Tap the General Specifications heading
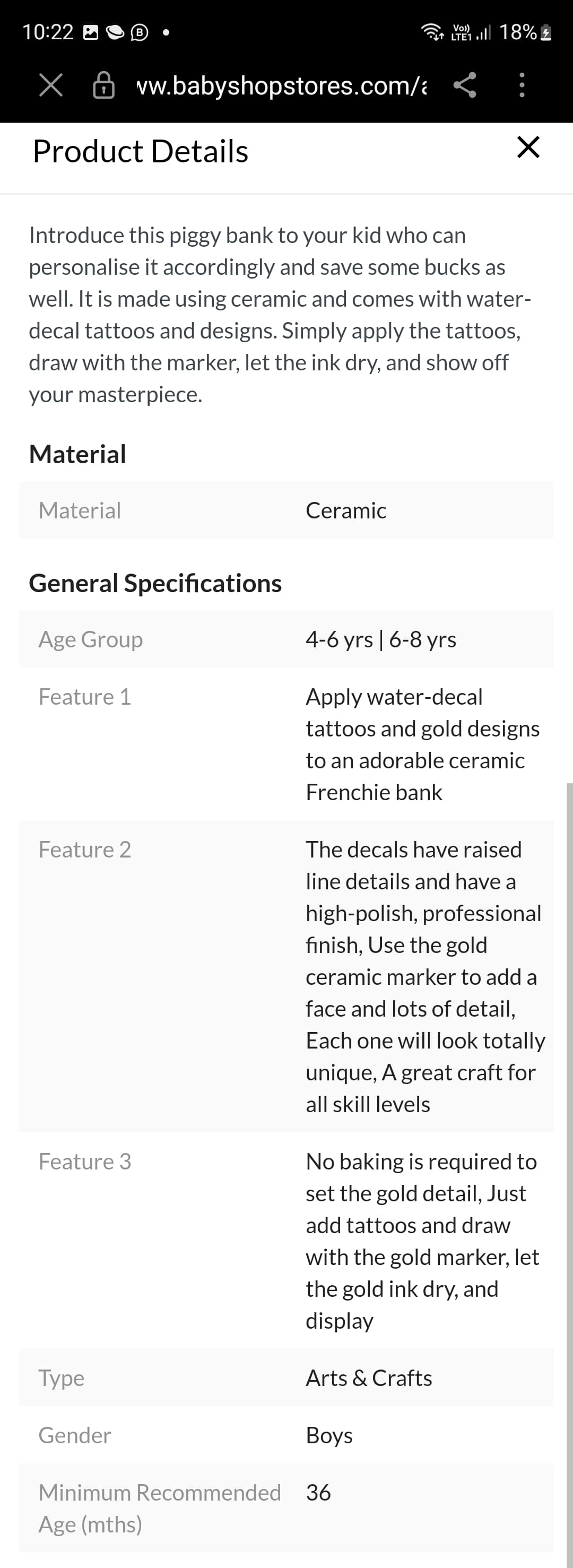 155,583
